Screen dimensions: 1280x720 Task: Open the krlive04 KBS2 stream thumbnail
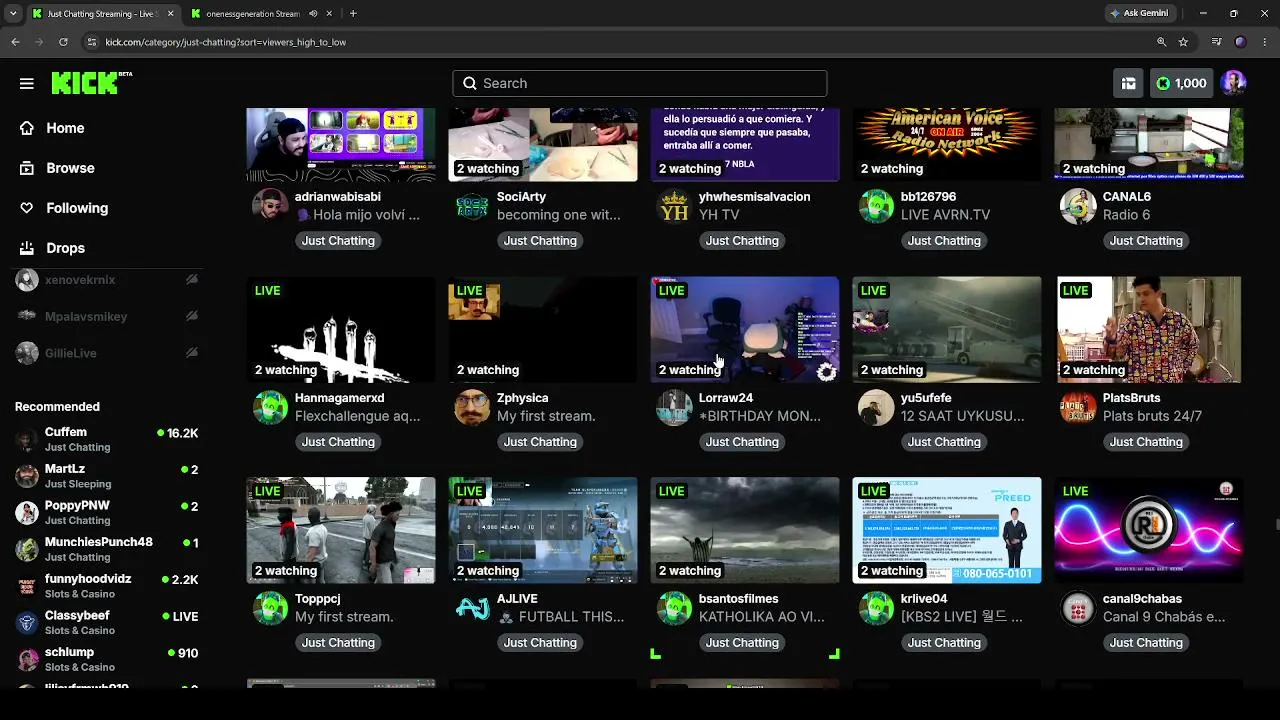(947, 530)
